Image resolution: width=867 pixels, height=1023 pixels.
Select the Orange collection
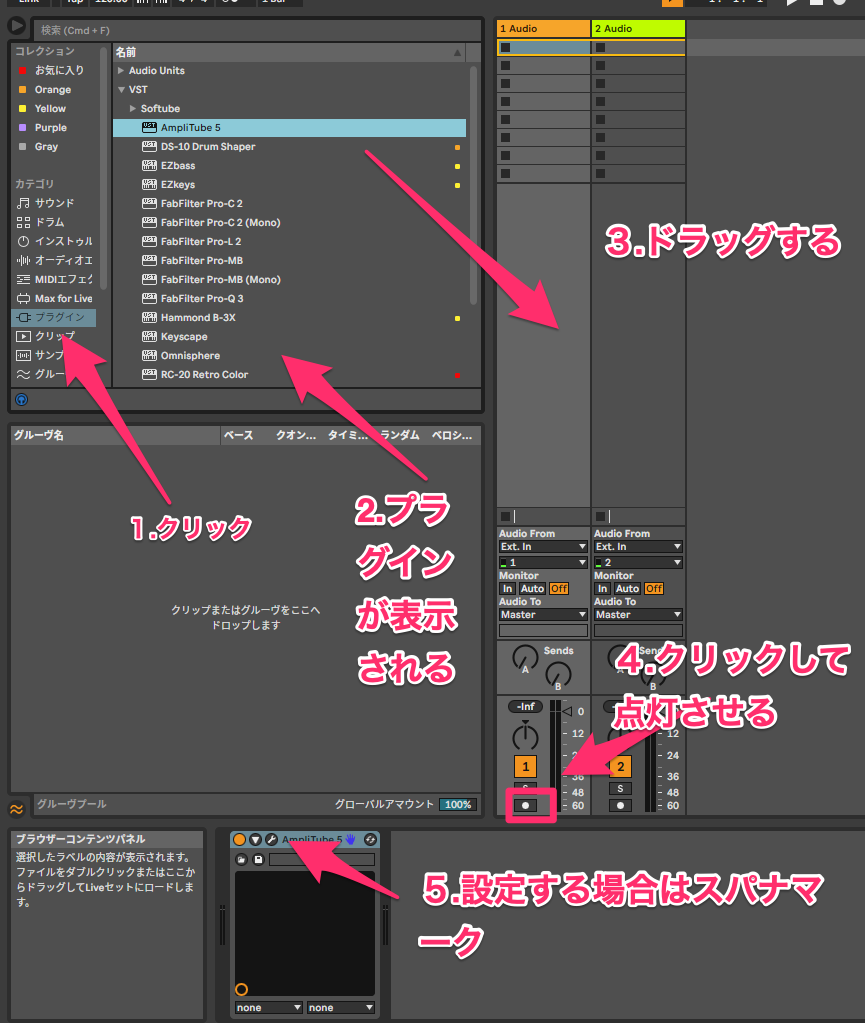pyautogui.click(x=53, y=90)
